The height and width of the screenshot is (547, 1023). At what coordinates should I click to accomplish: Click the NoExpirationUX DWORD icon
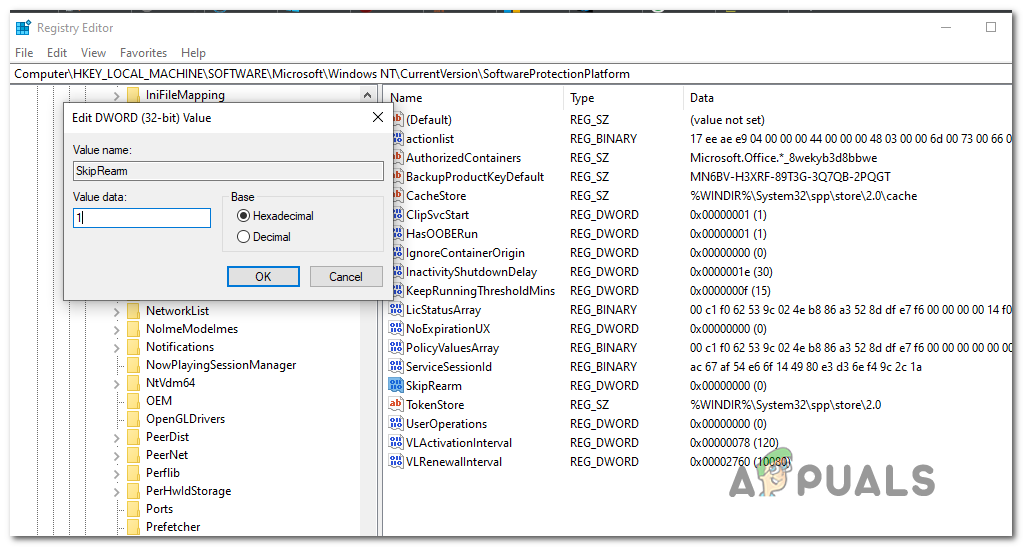click(x=395, y=328)
